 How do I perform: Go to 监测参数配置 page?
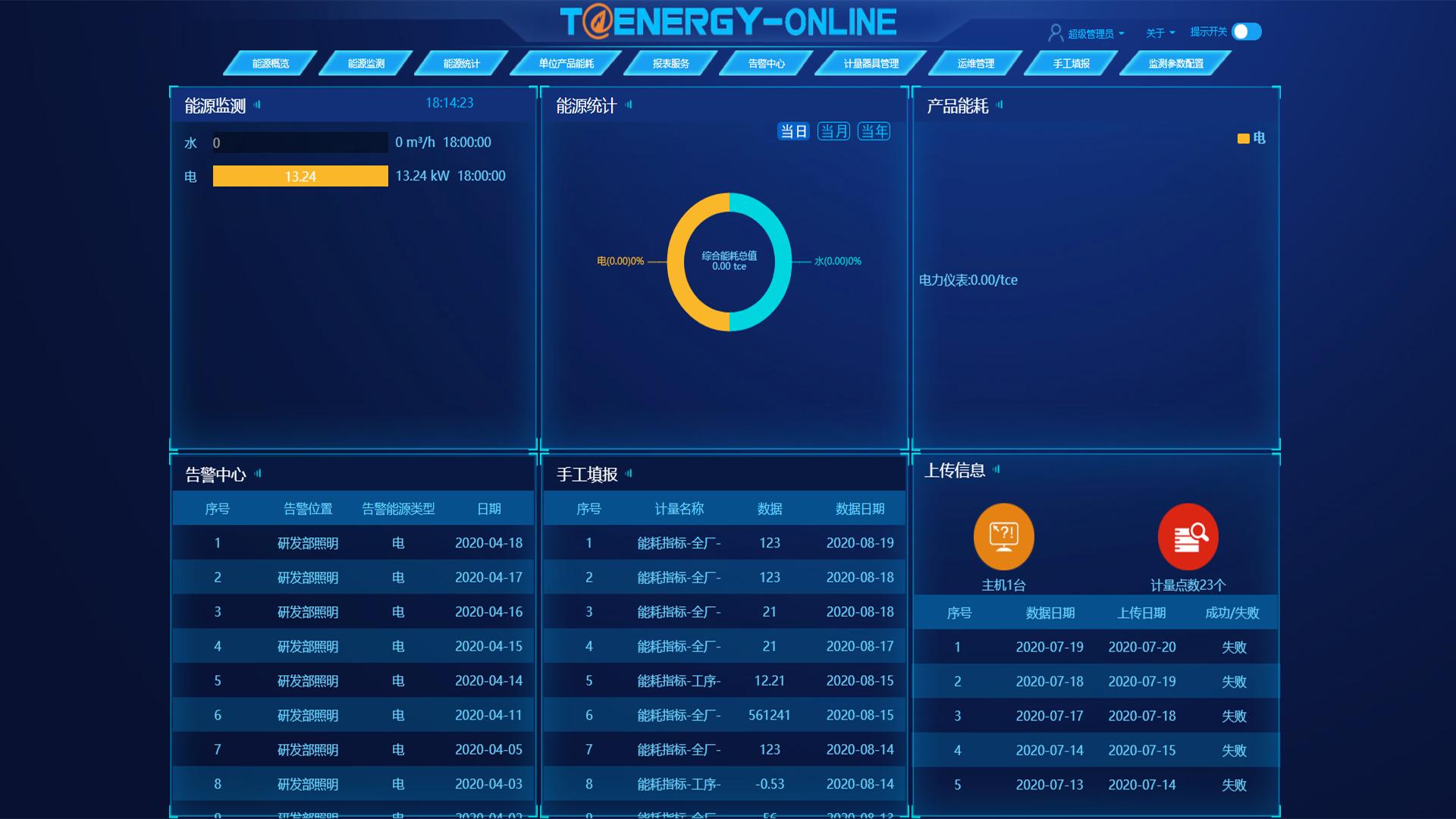1175,64
